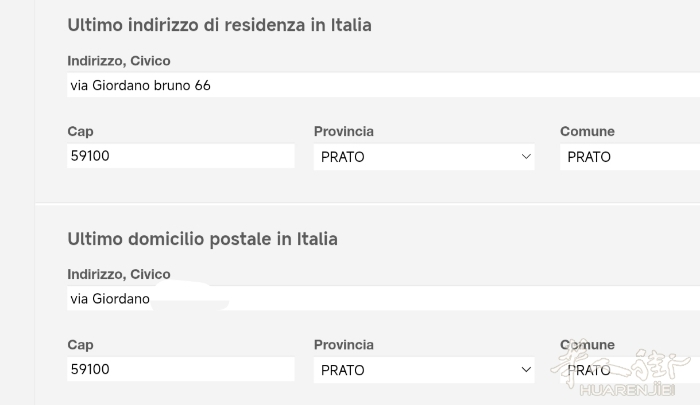Viewport: 700px width, 405px height.
Task: Click heading "Ultimo indirizzo di residenza in Italia"
Action: click(x=219, y=25)
